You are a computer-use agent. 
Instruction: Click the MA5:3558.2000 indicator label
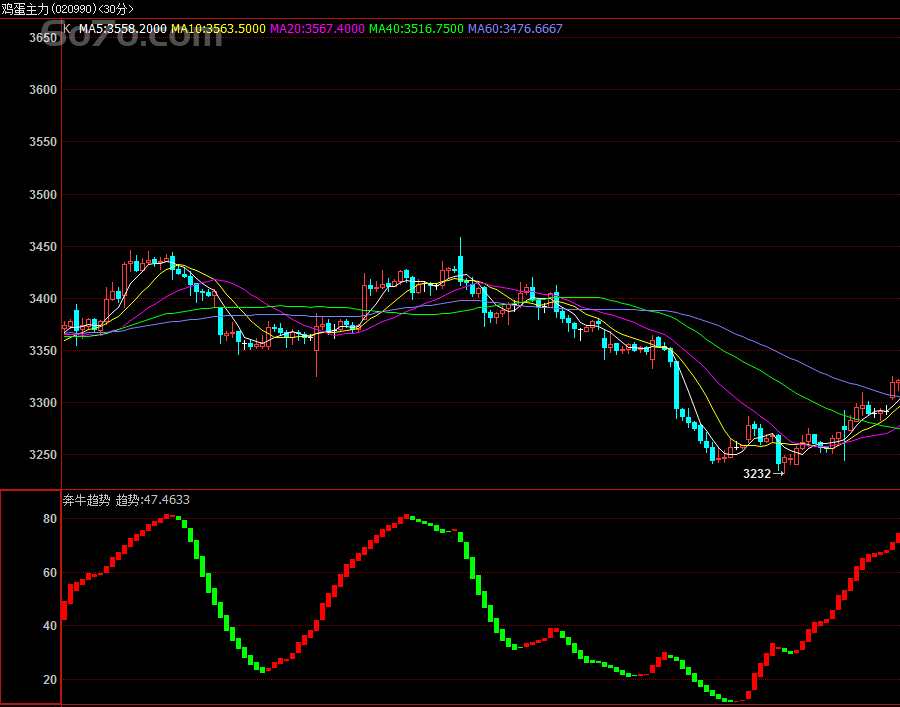point(123,29)
